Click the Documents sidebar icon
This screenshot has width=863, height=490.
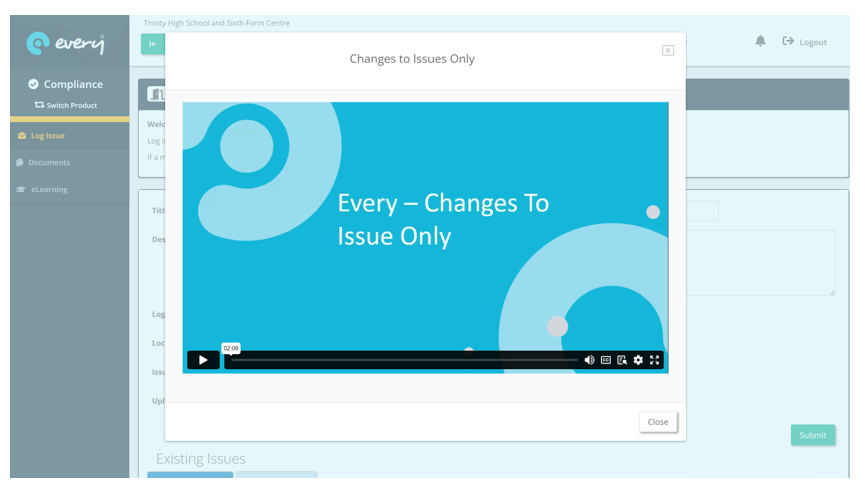coord(20,162)
